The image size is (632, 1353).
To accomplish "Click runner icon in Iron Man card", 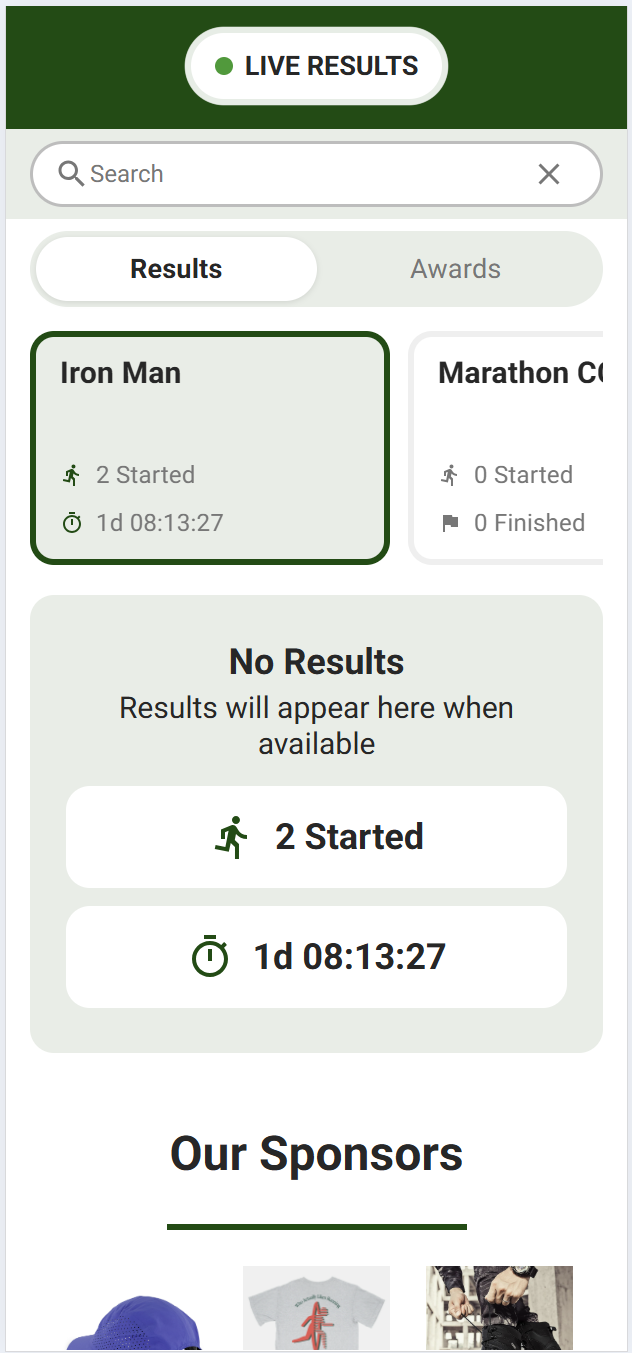I will 72,475.
